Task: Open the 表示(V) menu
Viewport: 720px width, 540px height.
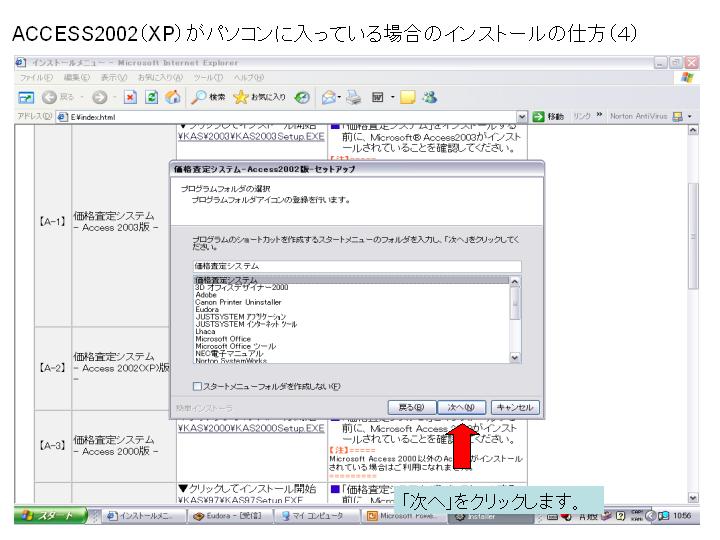Action: [x=114, y=78]
